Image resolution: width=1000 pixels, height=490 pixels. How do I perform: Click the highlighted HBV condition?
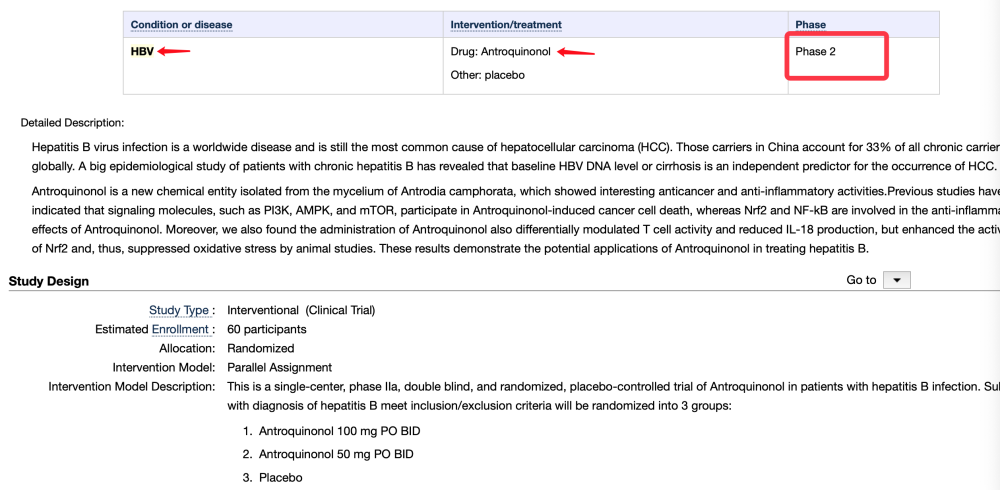click(142, 51)
